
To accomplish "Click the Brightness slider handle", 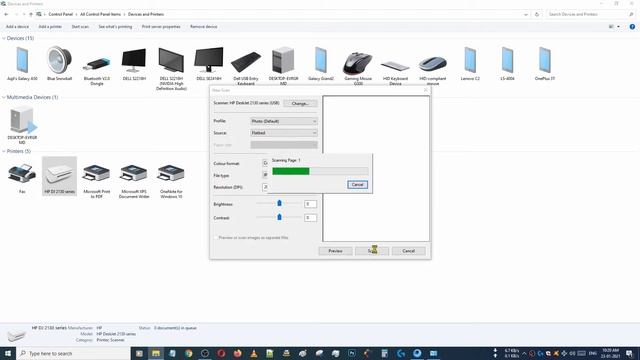I will [x=279, y=203].
